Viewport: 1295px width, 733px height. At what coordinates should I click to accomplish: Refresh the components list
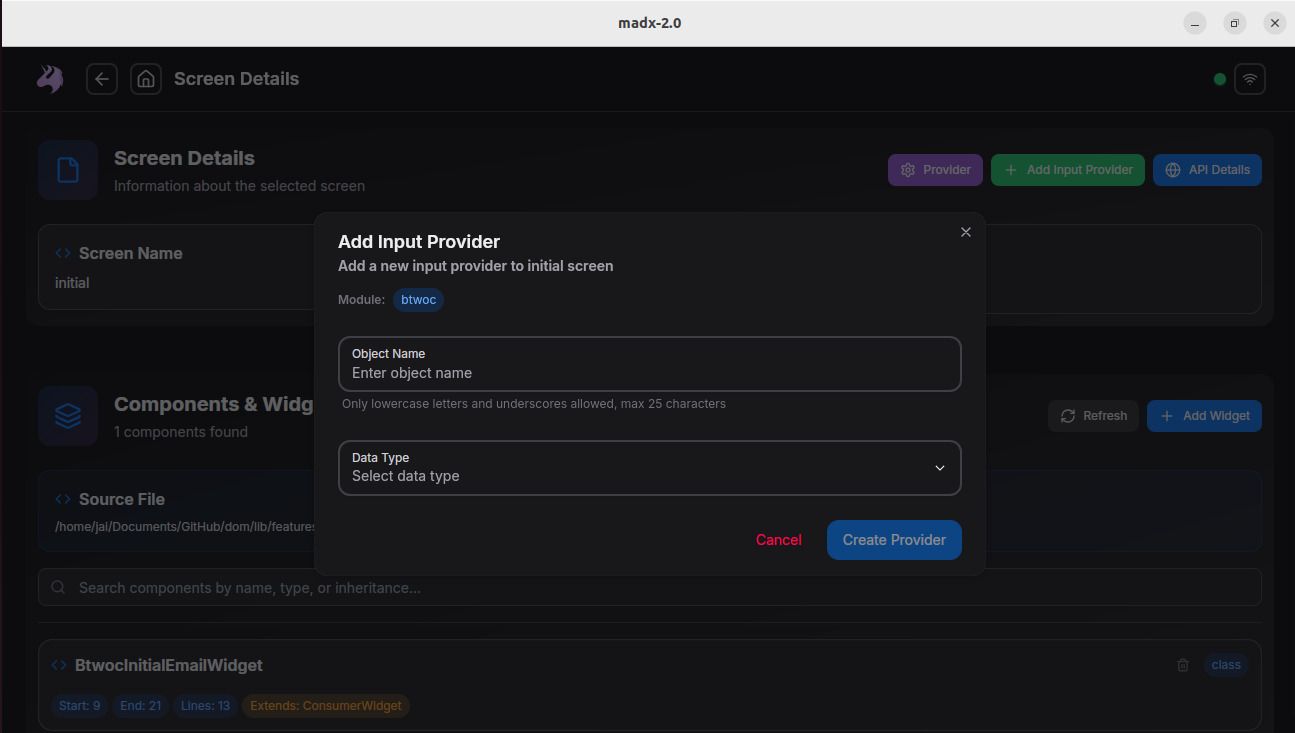1093,416
